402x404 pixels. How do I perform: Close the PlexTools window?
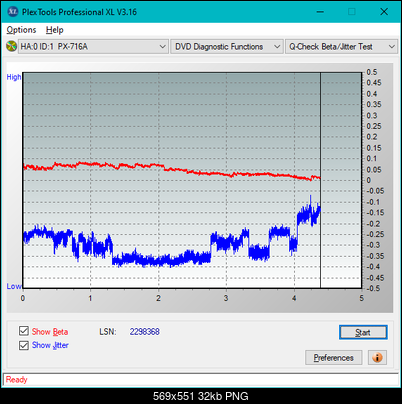pos(384,12)
